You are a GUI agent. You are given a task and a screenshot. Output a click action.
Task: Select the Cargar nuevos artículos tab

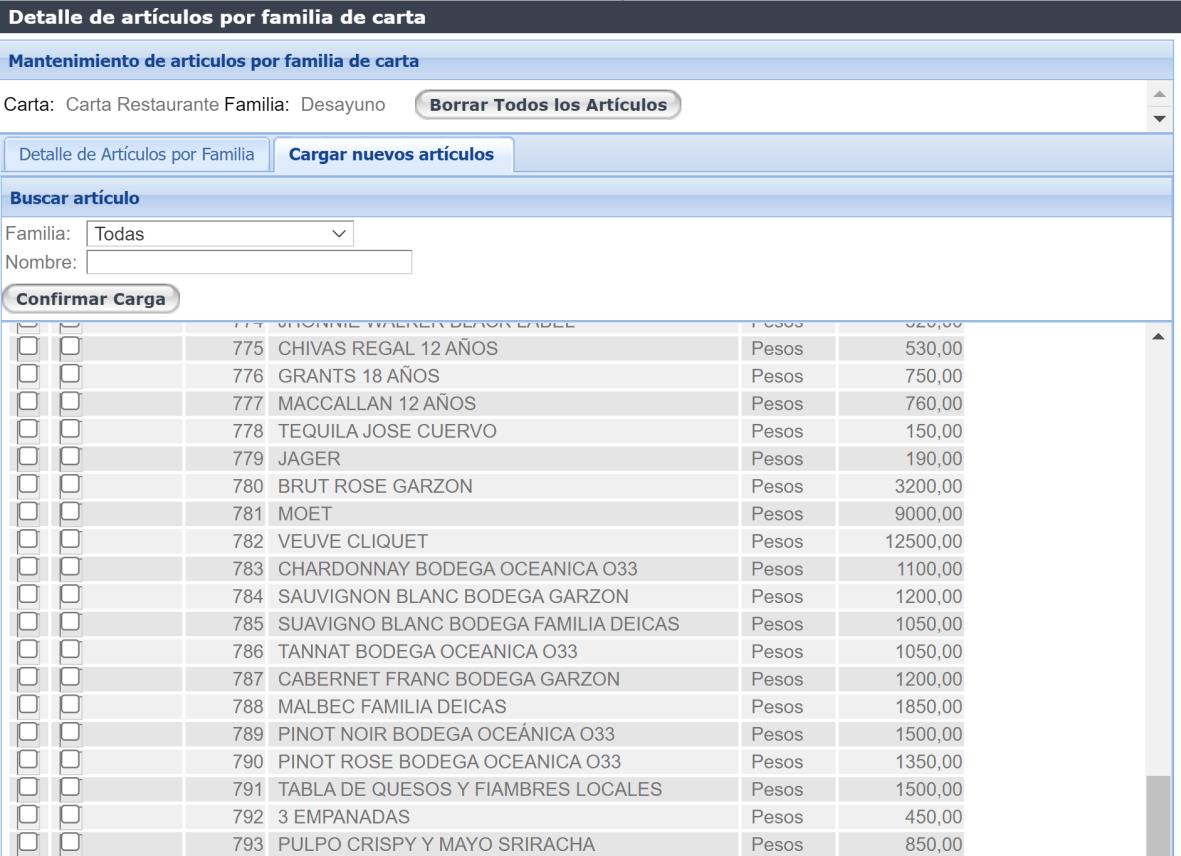pyautogui.click(x=392, y=156)
